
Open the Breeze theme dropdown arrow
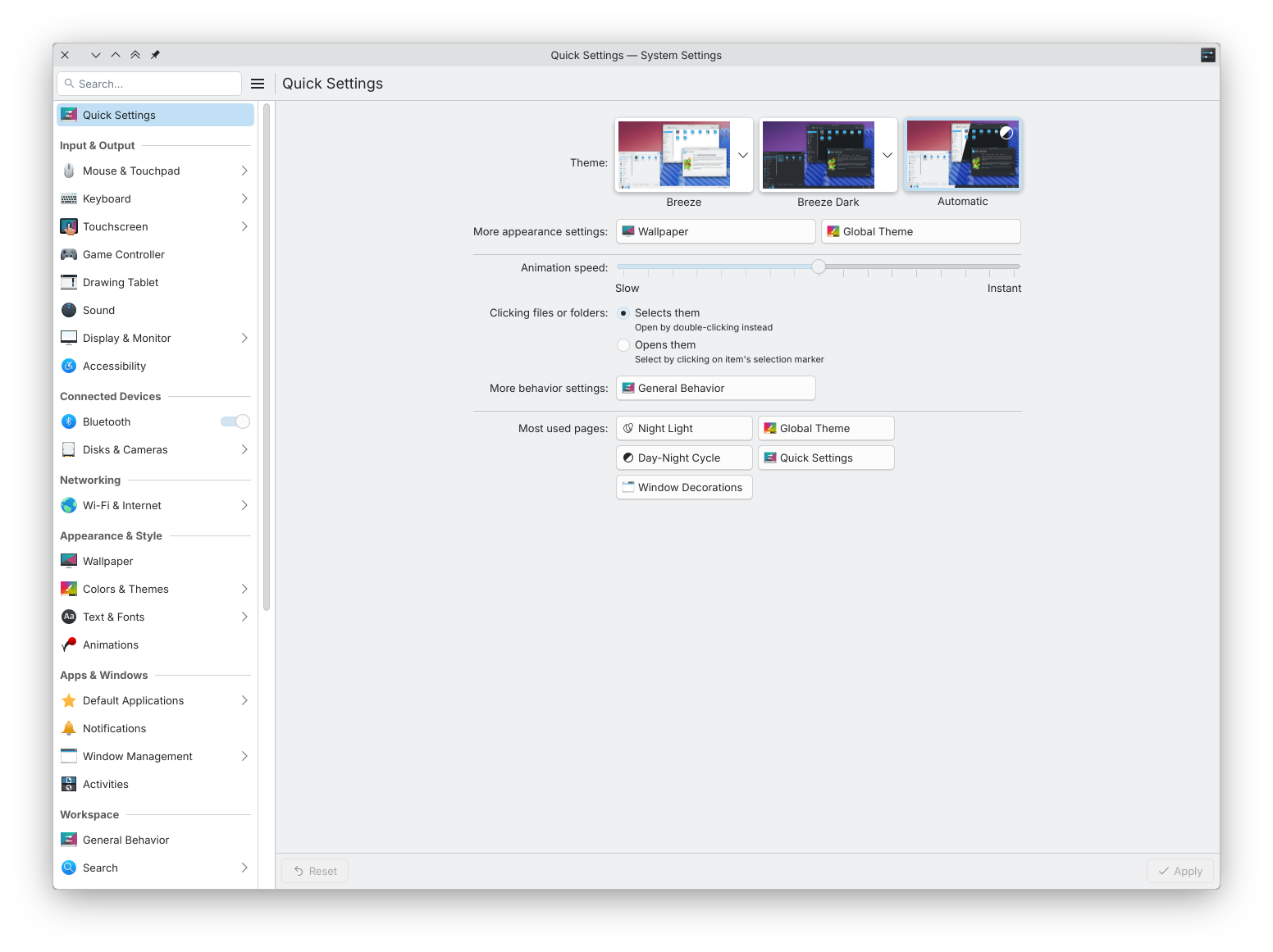[x=743, y=155]
